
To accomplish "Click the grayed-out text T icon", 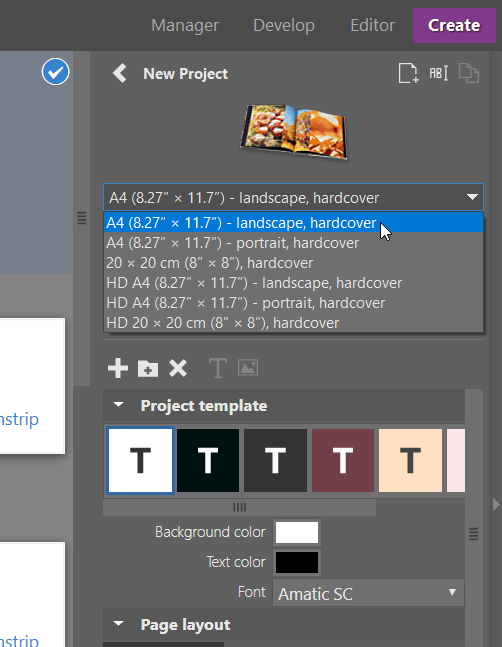I will [x=217, y=368].
